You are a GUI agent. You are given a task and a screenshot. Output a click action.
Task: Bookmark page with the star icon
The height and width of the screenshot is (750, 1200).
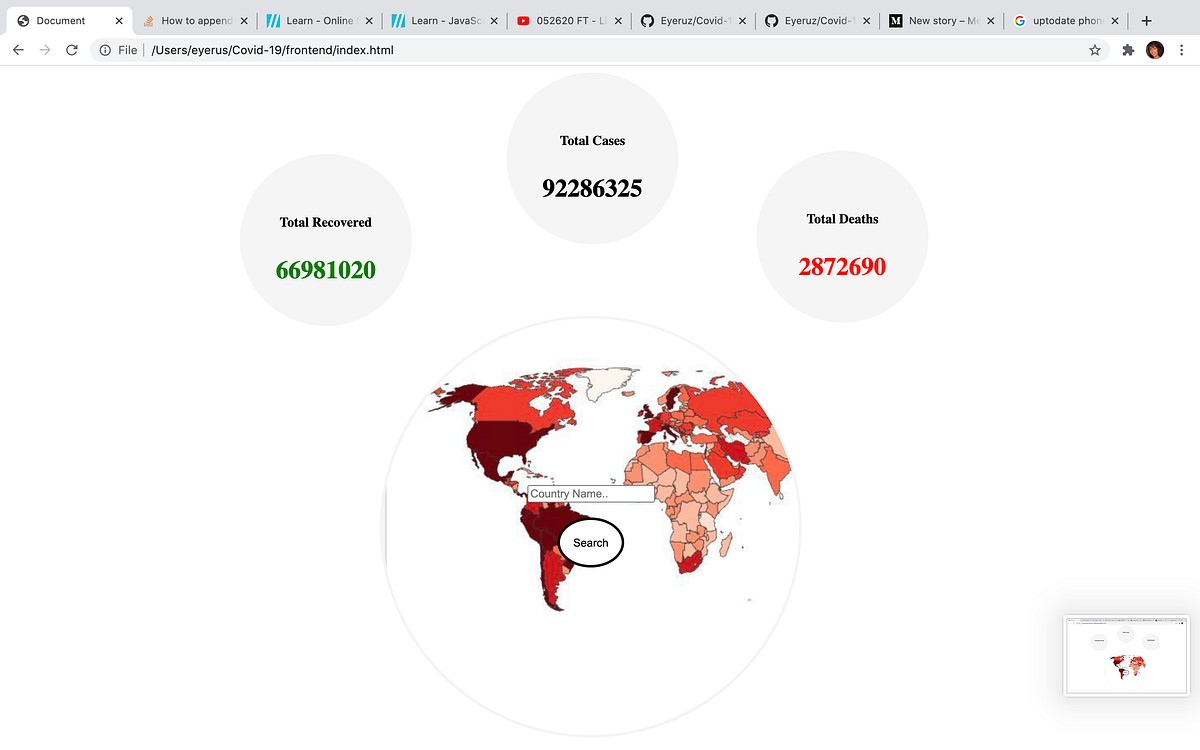click(x=1095, y=50)
